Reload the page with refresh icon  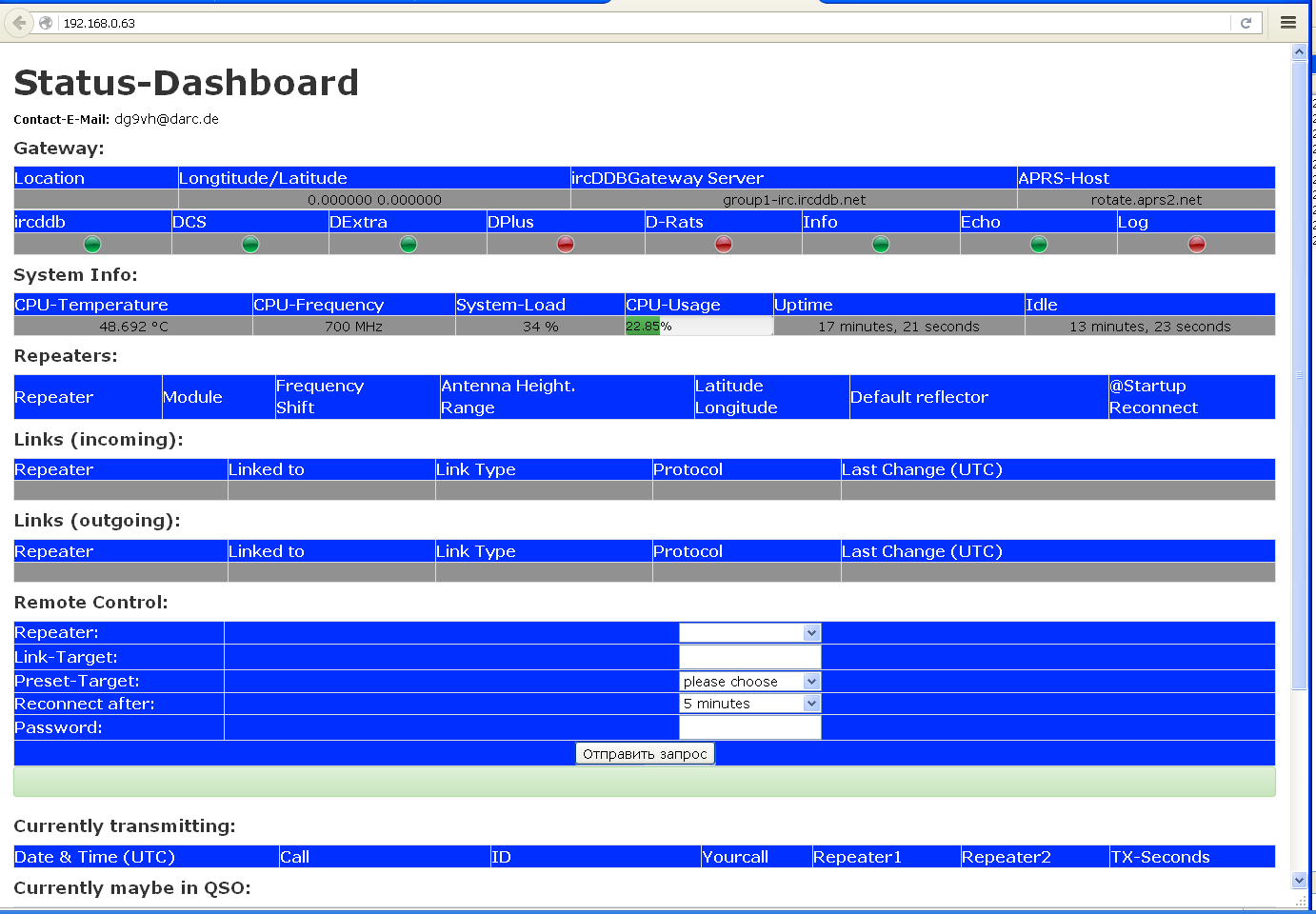(x=1246, y=23)
